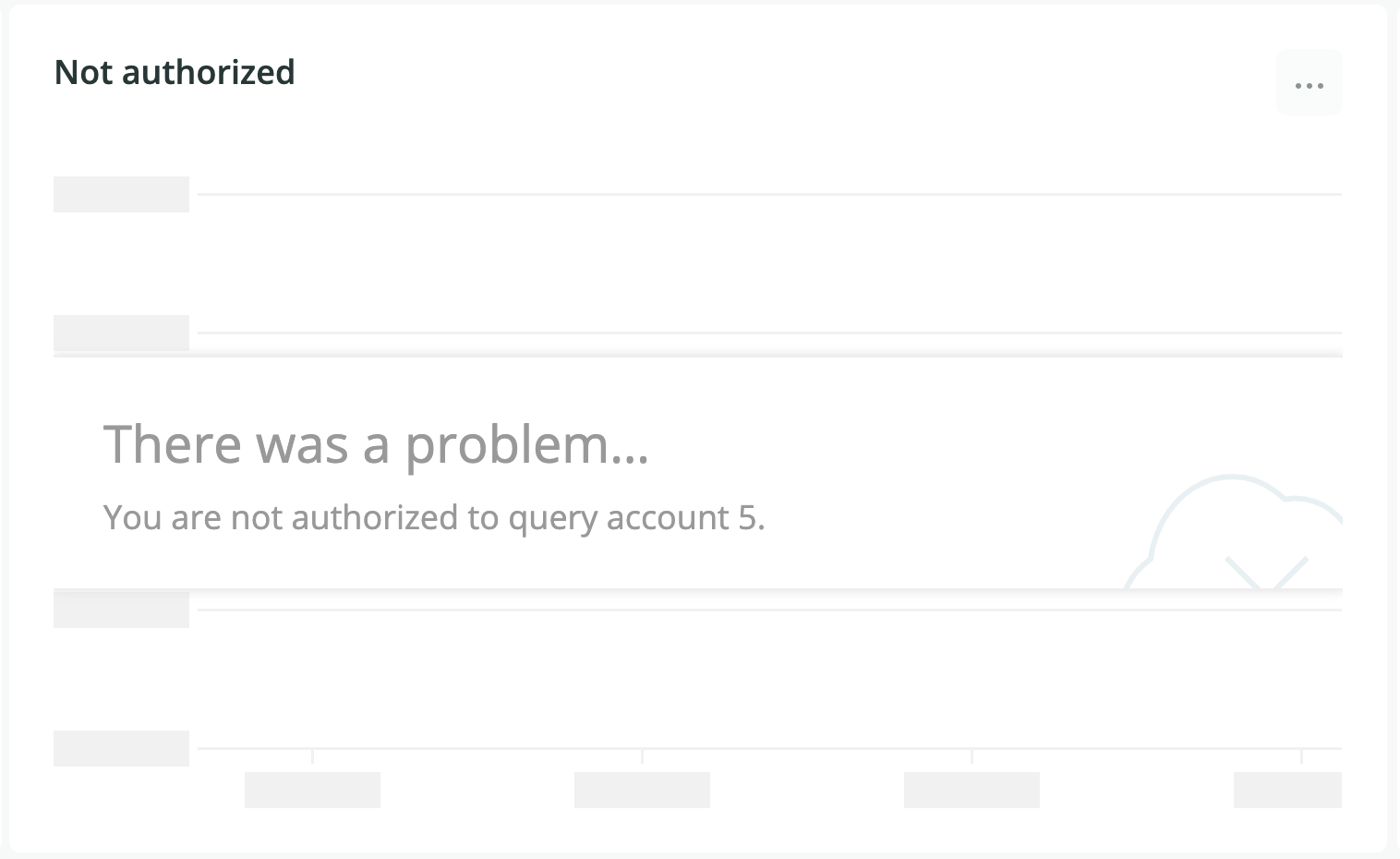Viewport: 1400px width, 859px height.
Task: Click the Not authorized card title
Action: 175,71
